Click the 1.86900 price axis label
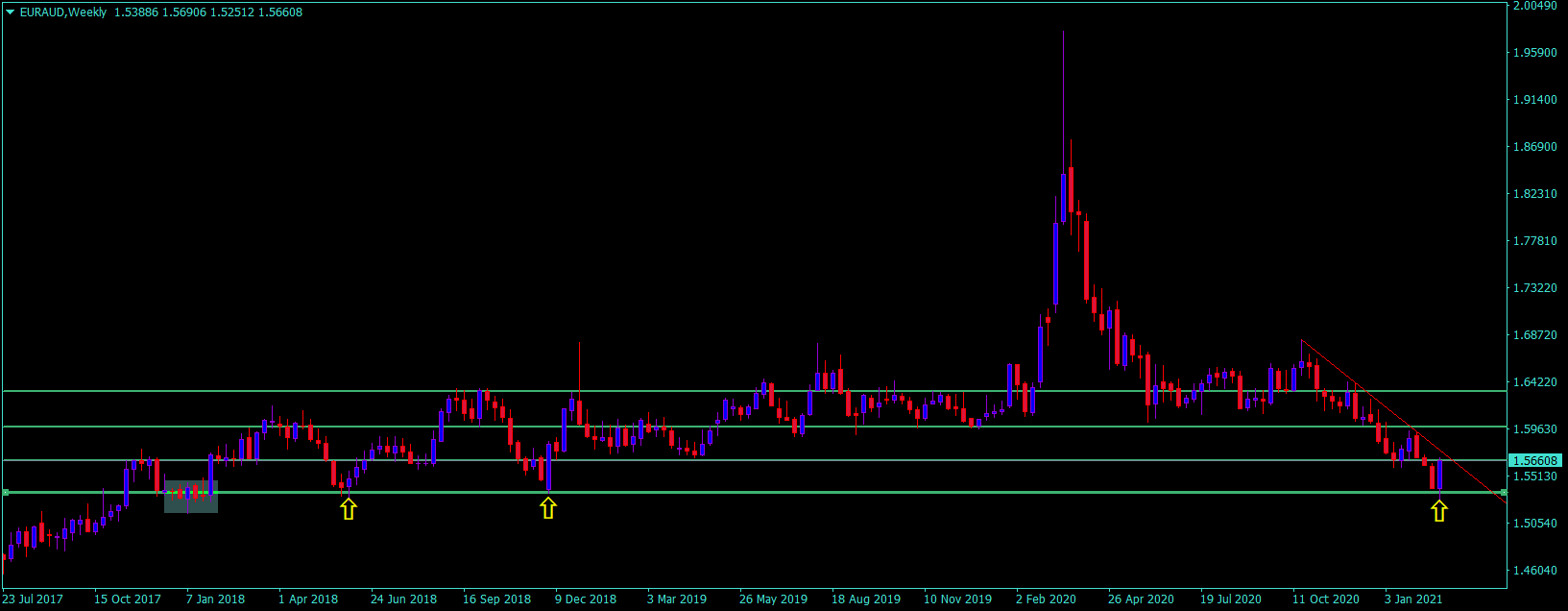The height and width of the screenshot is (611, 1568). (1535, 147)
